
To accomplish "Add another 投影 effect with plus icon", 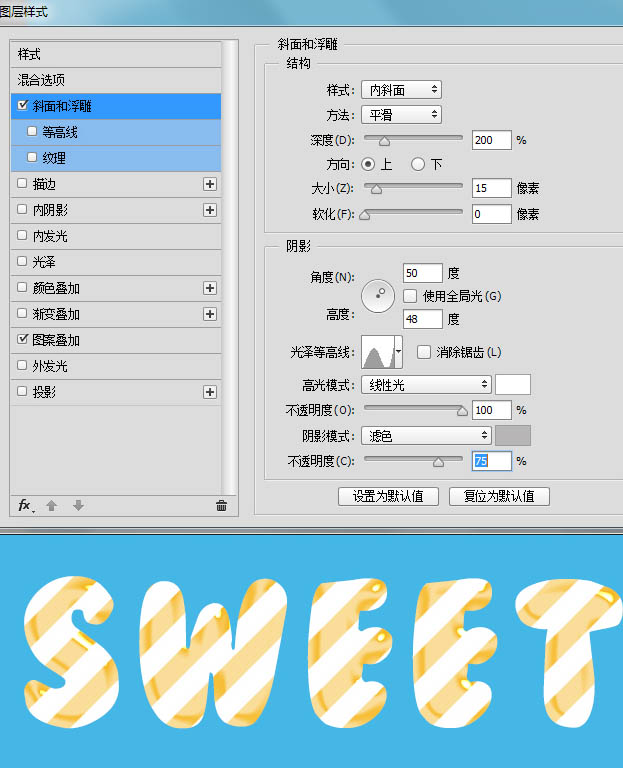I will 210,392.
